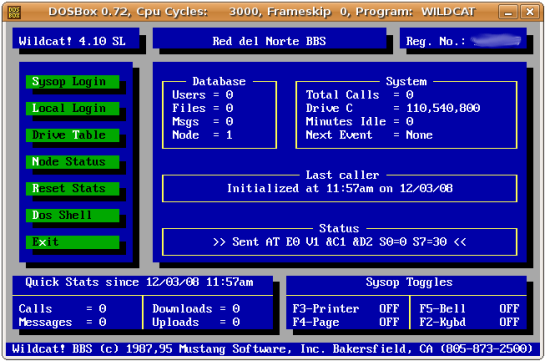545x361 pixels.
Task: Click the Wildcat! 4.10 SL version label
Action: tap(72, 41)
